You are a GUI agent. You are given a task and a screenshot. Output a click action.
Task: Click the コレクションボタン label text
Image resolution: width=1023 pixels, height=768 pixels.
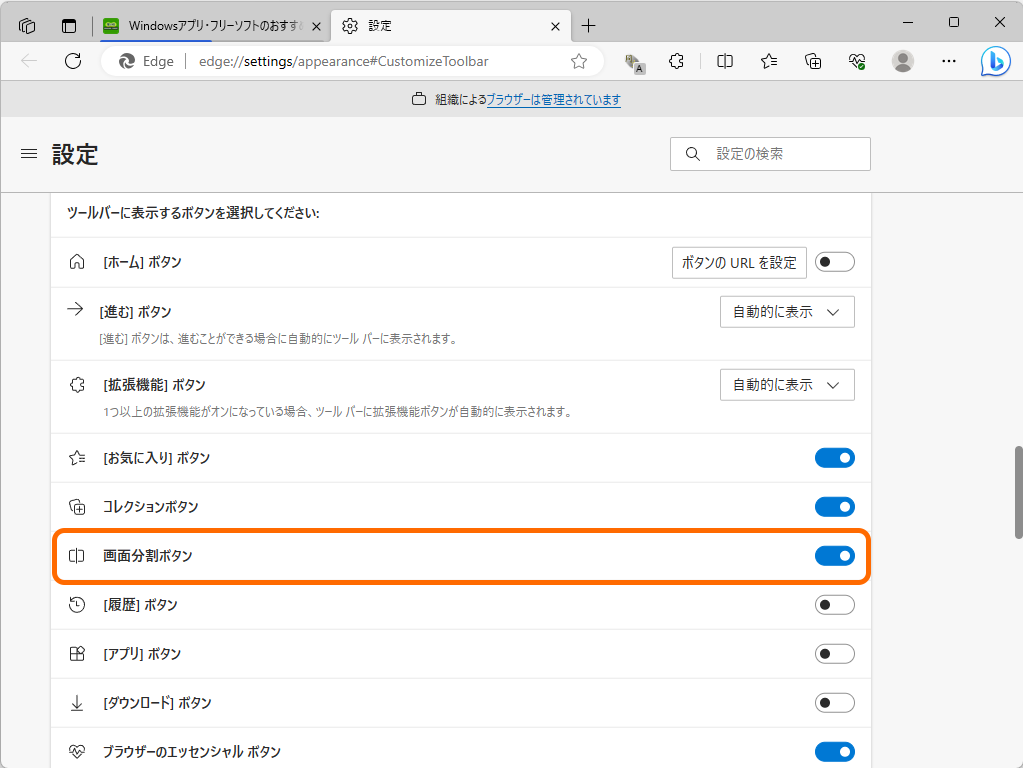tap(150, 507)
